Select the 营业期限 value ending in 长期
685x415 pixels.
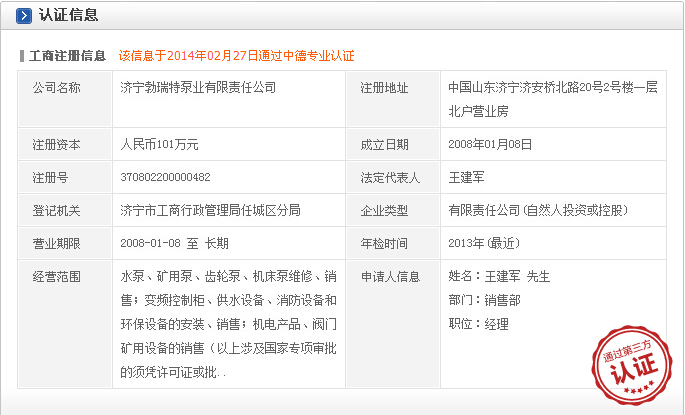pos(175,243)
